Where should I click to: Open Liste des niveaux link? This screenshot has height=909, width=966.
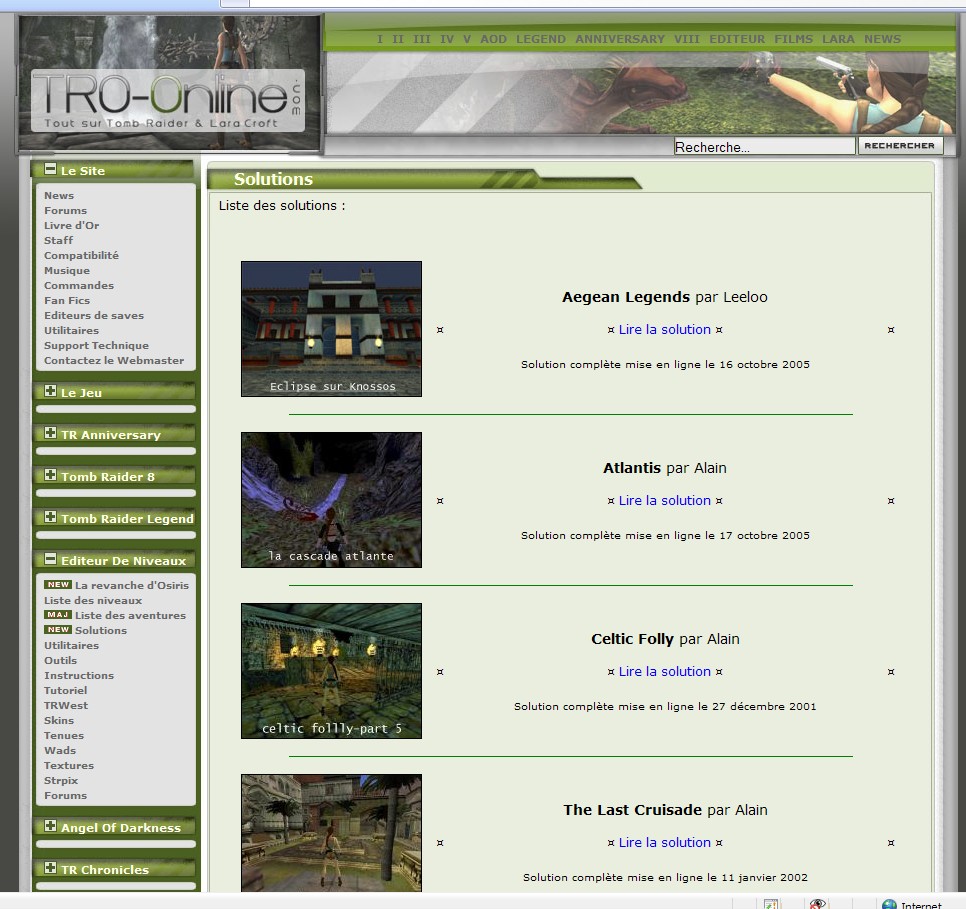93,600
